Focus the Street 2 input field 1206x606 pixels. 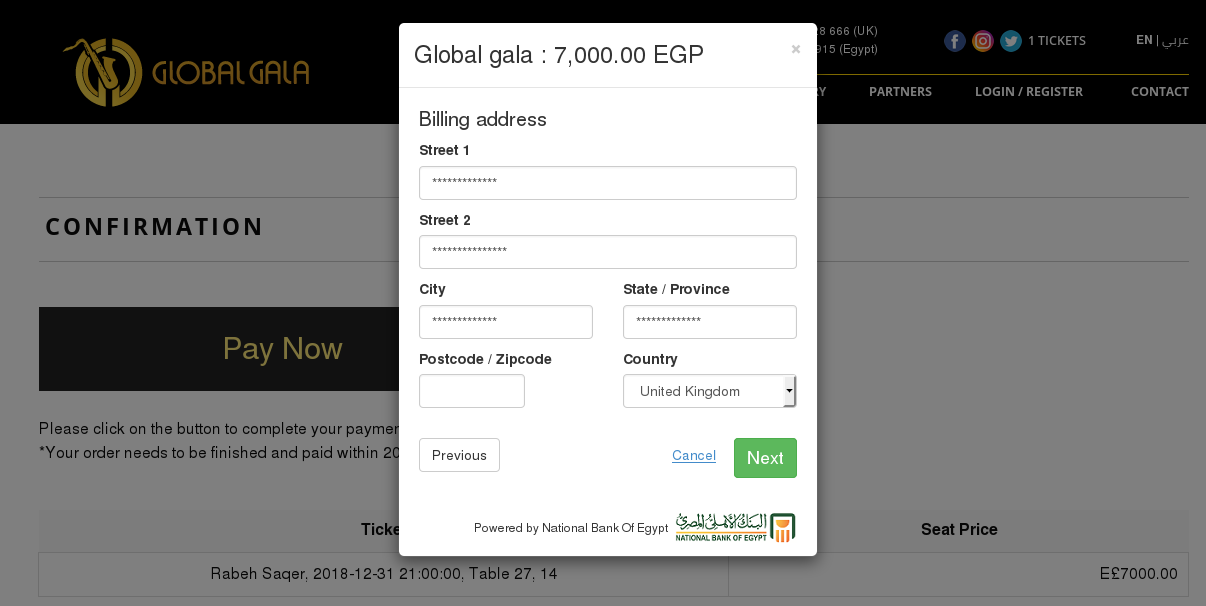(608, 252)
